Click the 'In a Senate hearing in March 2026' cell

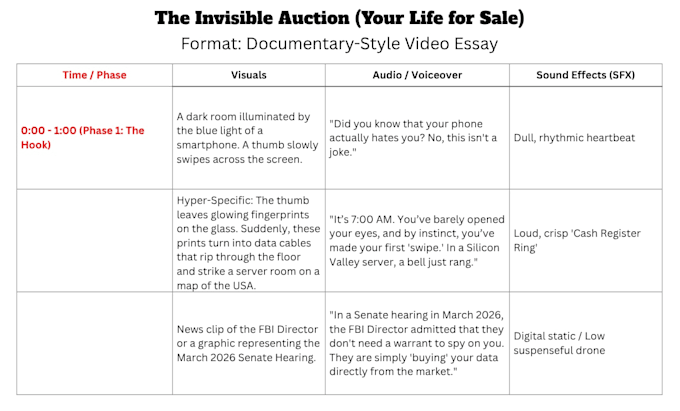[x=417, y=343]
